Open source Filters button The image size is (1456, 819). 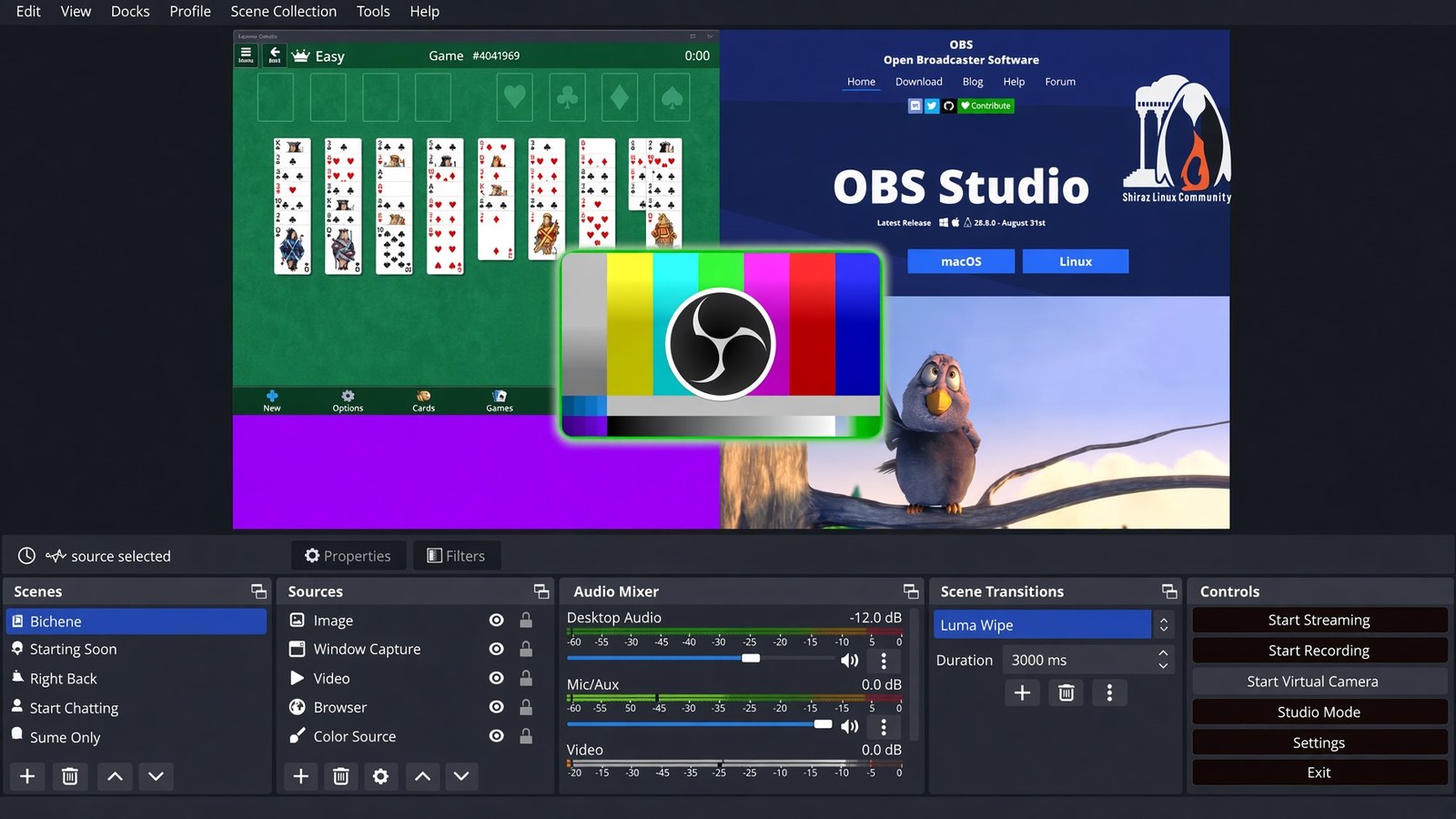pyautogui.click(x=457, y=556)
